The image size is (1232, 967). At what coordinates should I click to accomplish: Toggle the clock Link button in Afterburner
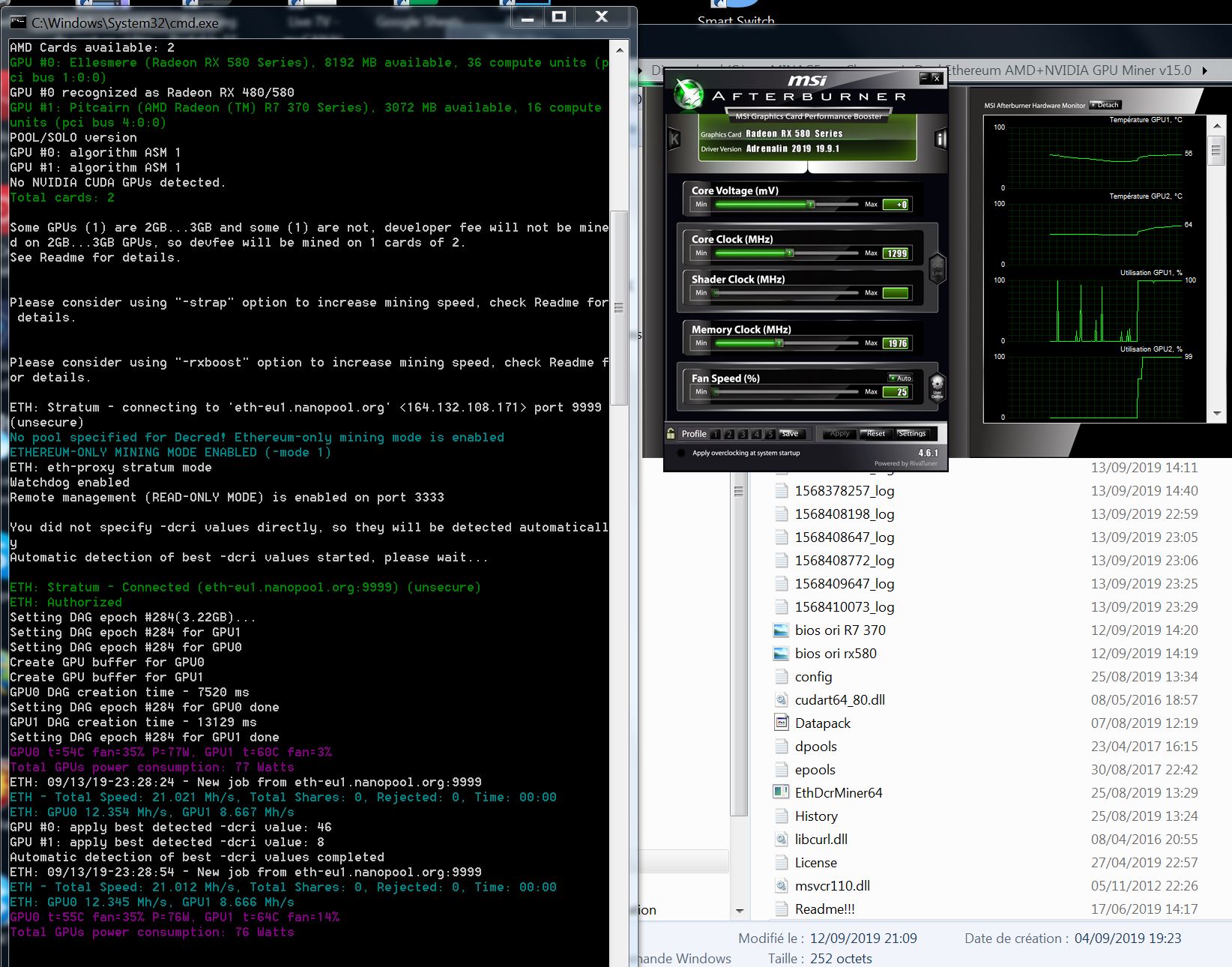click(937, 268)
